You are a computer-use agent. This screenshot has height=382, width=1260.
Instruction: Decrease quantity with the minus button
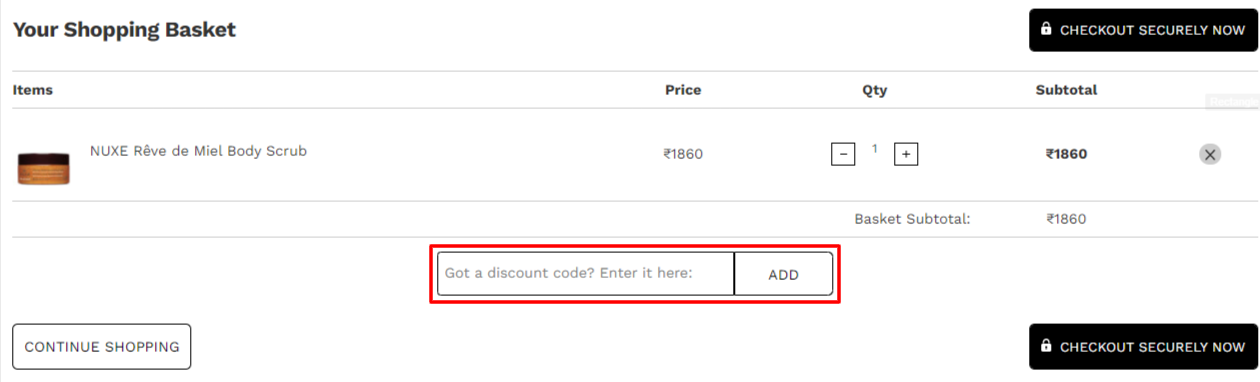(843, 154)
